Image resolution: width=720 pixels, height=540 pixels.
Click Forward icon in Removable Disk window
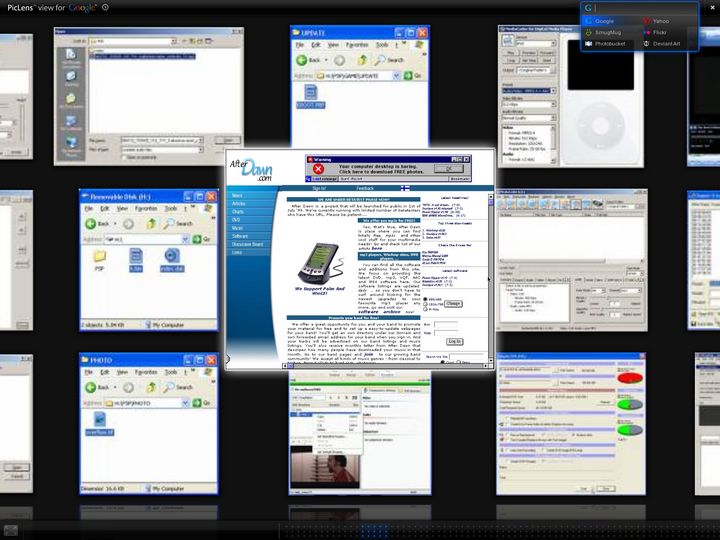click(x=129, y=224)
